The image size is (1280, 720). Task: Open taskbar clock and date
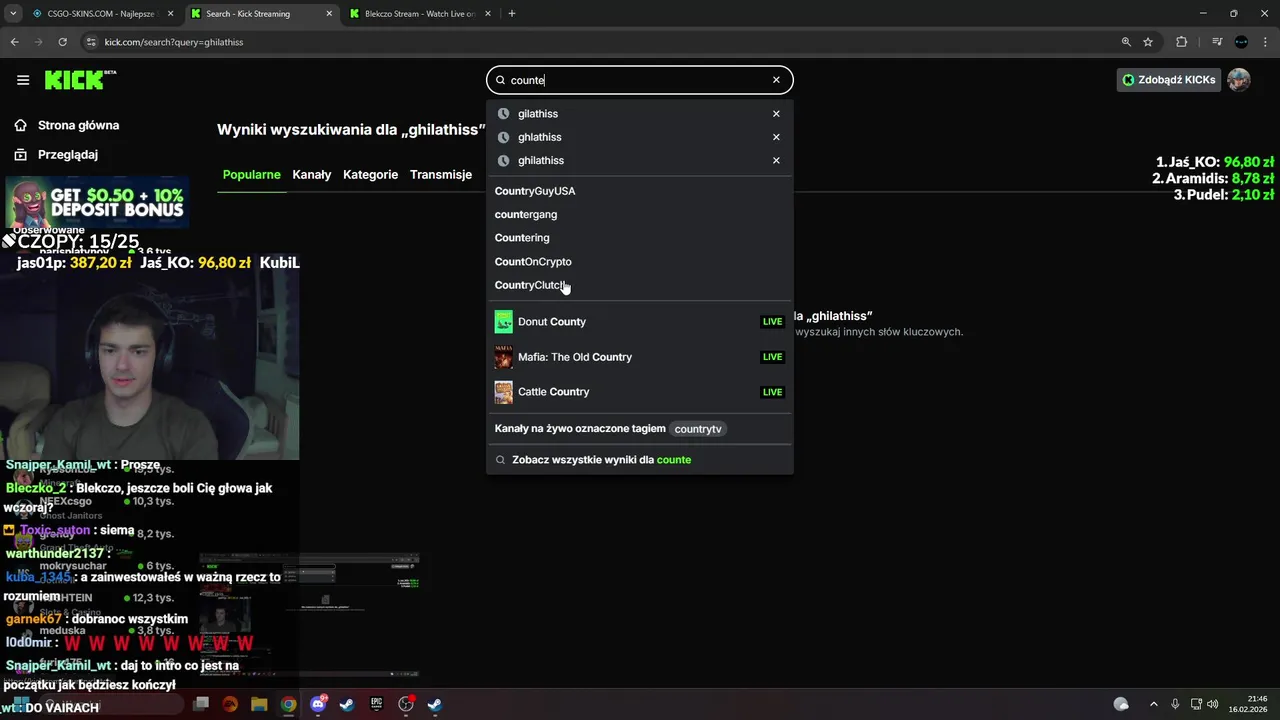point(1249,704)
